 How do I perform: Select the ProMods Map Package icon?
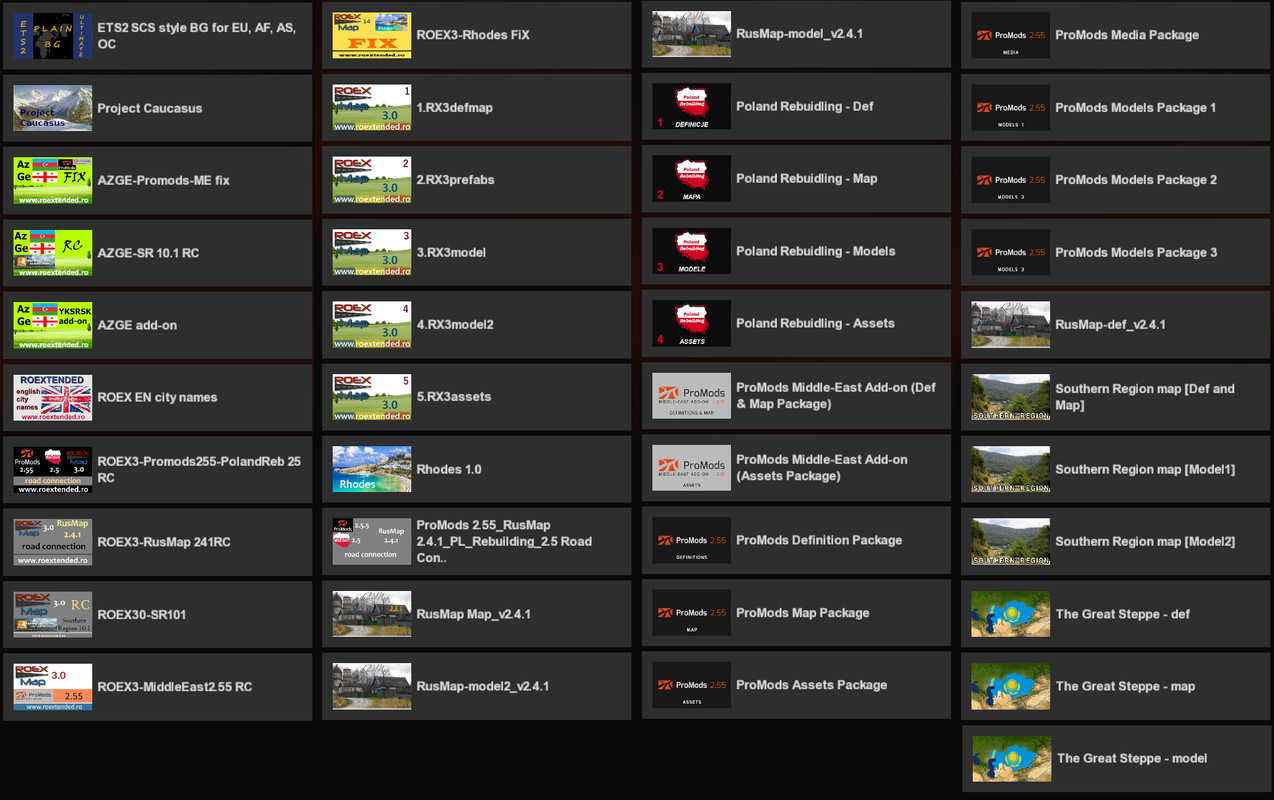(x=691, y=613)
